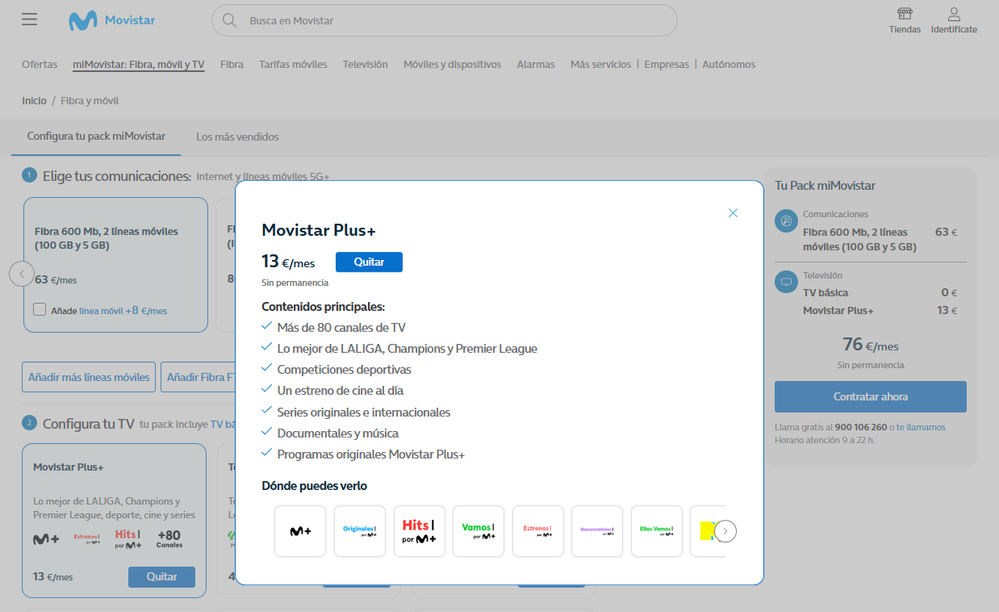Open the Televisión menu item
Image resolution: width=999 pixels, height=612 pixels.
pyautogui.click(x=365, y=65)
